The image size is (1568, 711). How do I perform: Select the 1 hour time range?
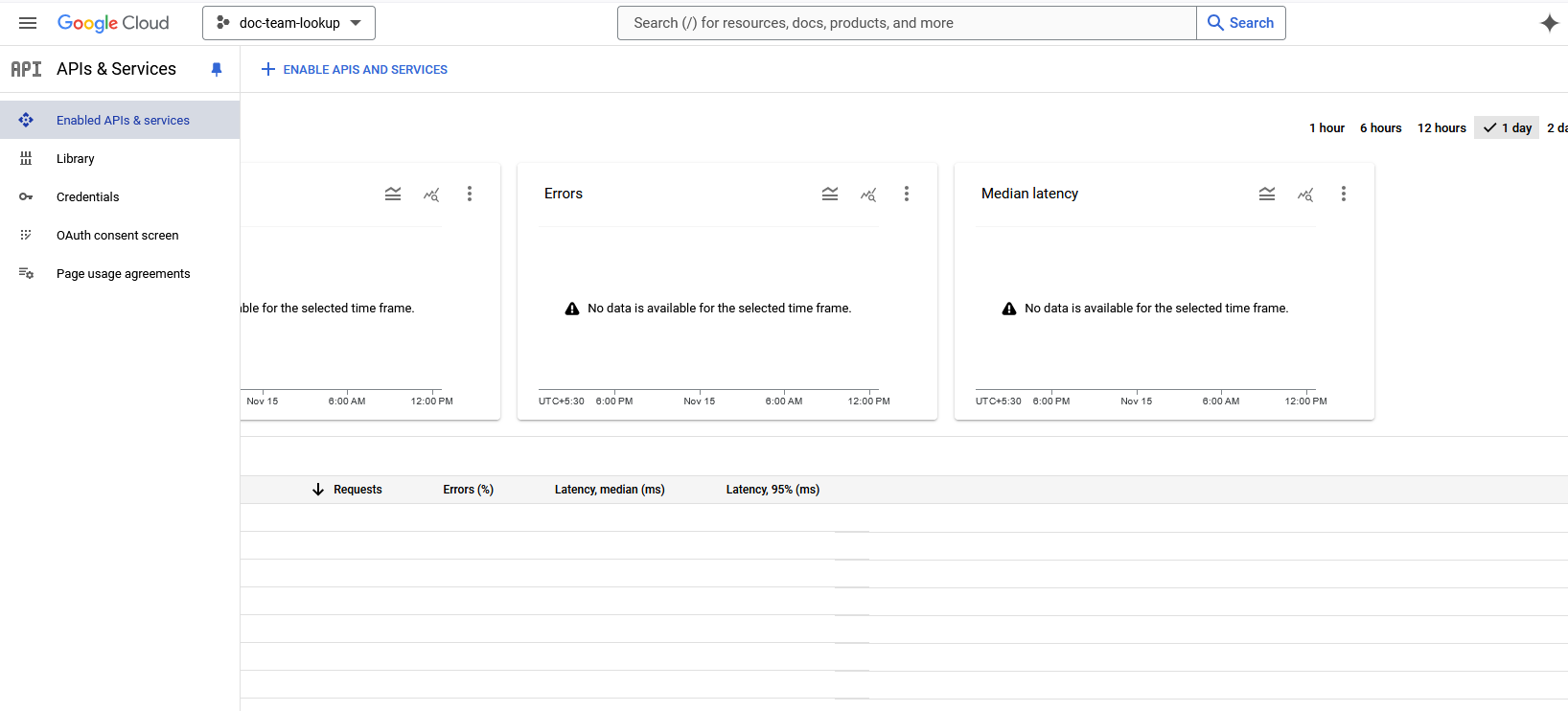point(1326,128)
